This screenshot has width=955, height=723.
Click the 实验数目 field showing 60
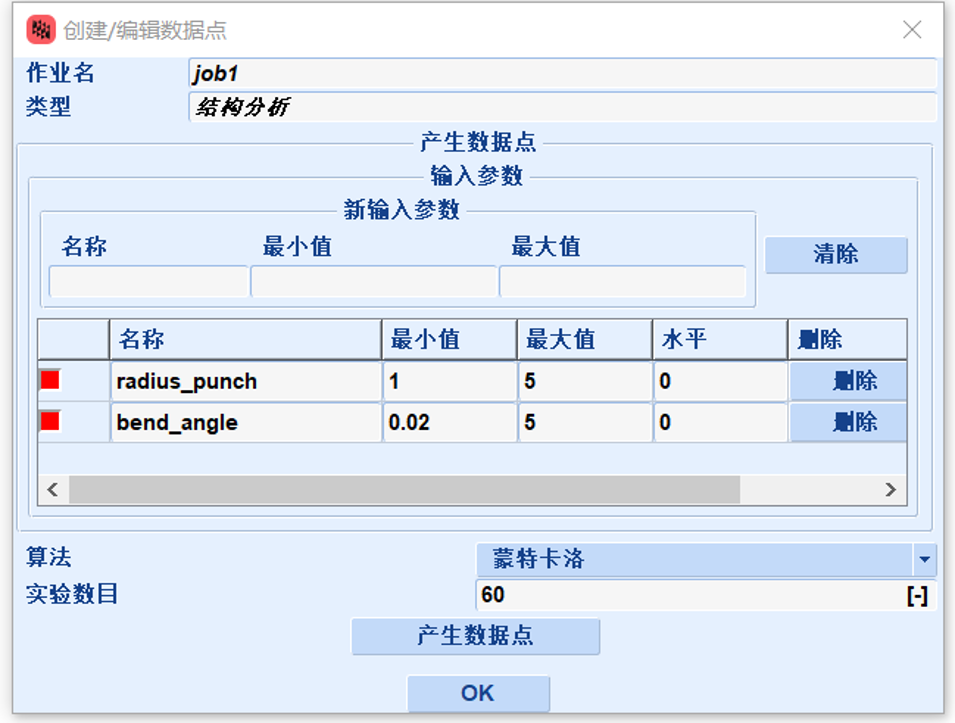(x=690, y=595)
